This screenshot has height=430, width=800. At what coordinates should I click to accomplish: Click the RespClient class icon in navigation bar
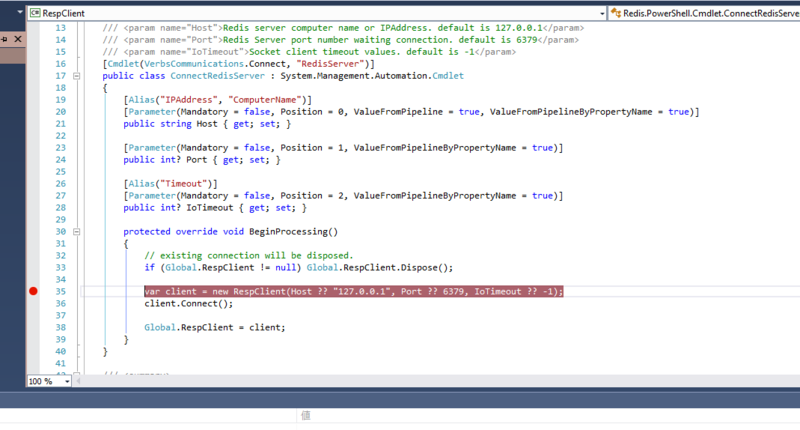click(35, 13)
